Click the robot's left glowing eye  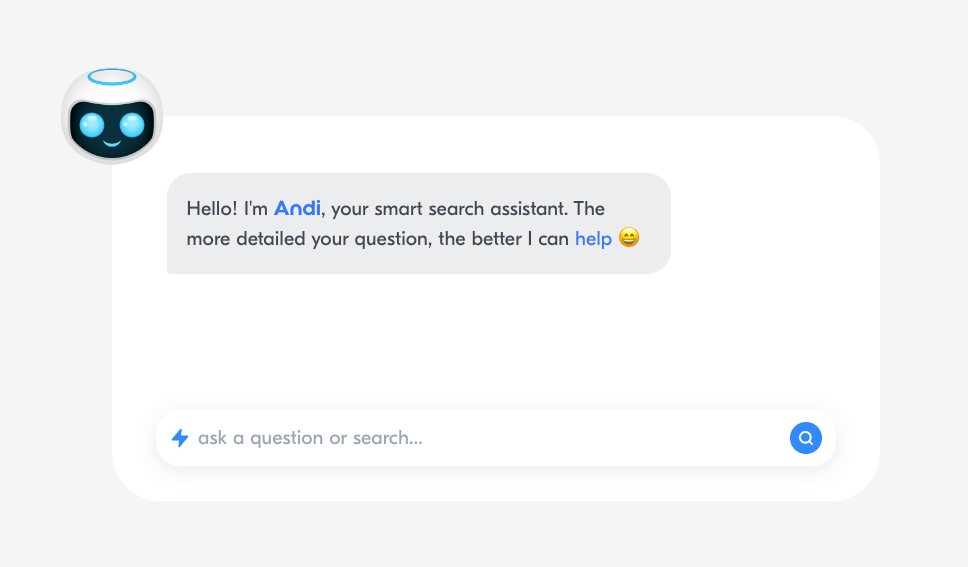click(x=92, y=126)
